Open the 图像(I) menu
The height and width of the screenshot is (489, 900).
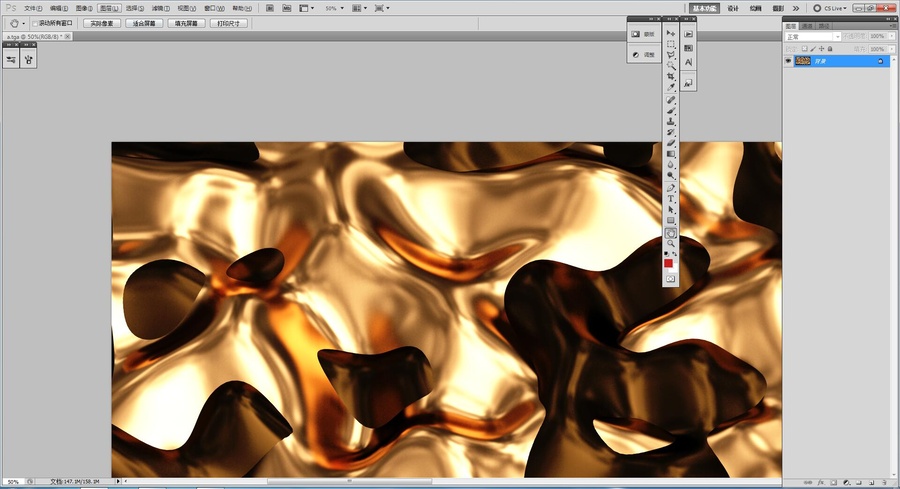84,9
